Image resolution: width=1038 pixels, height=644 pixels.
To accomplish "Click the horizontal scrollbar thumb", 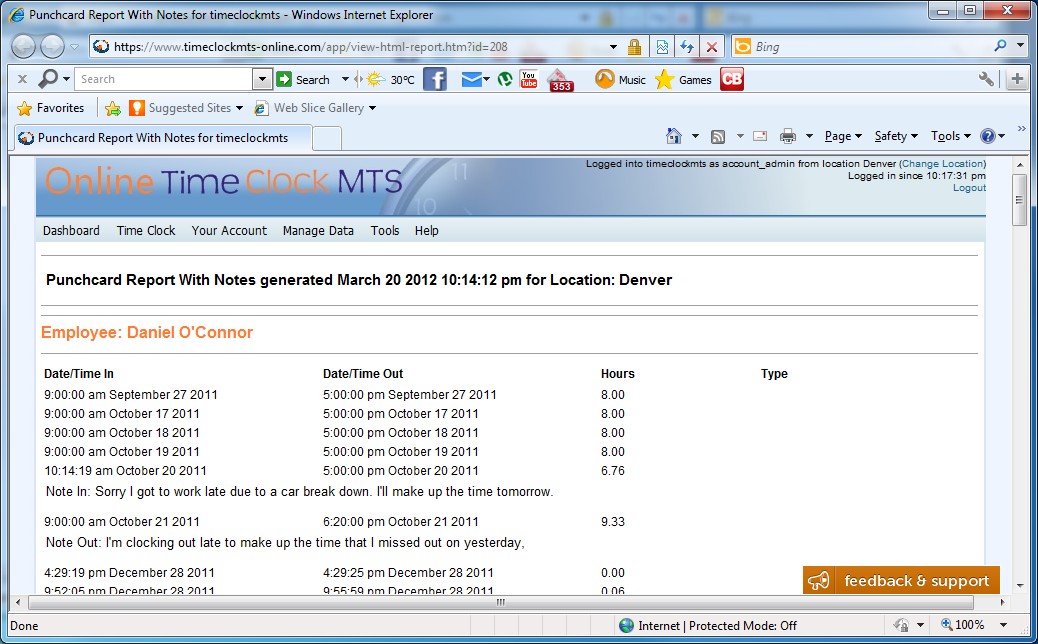I will coord(501,602).
